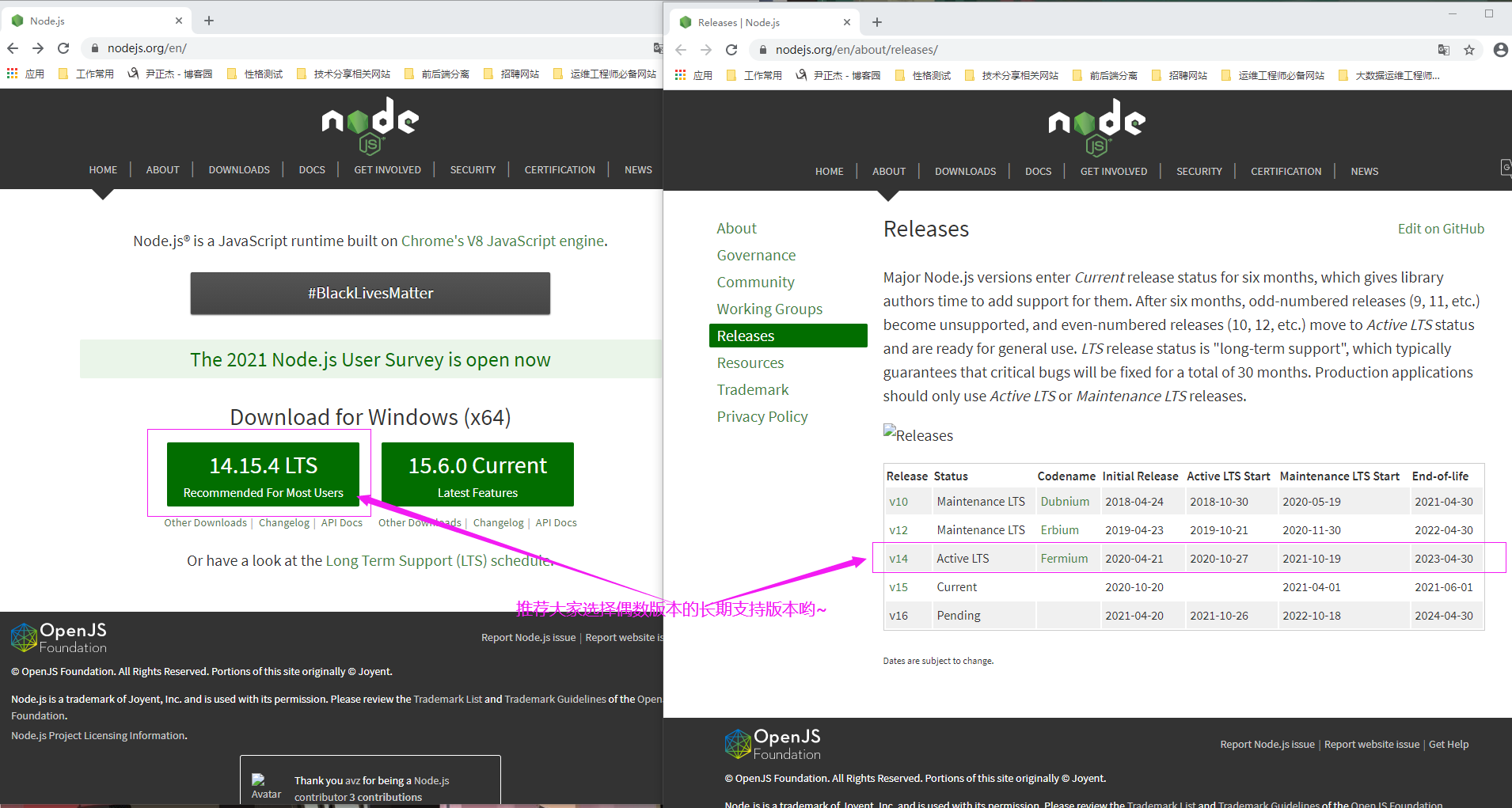Open '技术分享相关网站' bookmark folder in Releases window

(1011, 75)
